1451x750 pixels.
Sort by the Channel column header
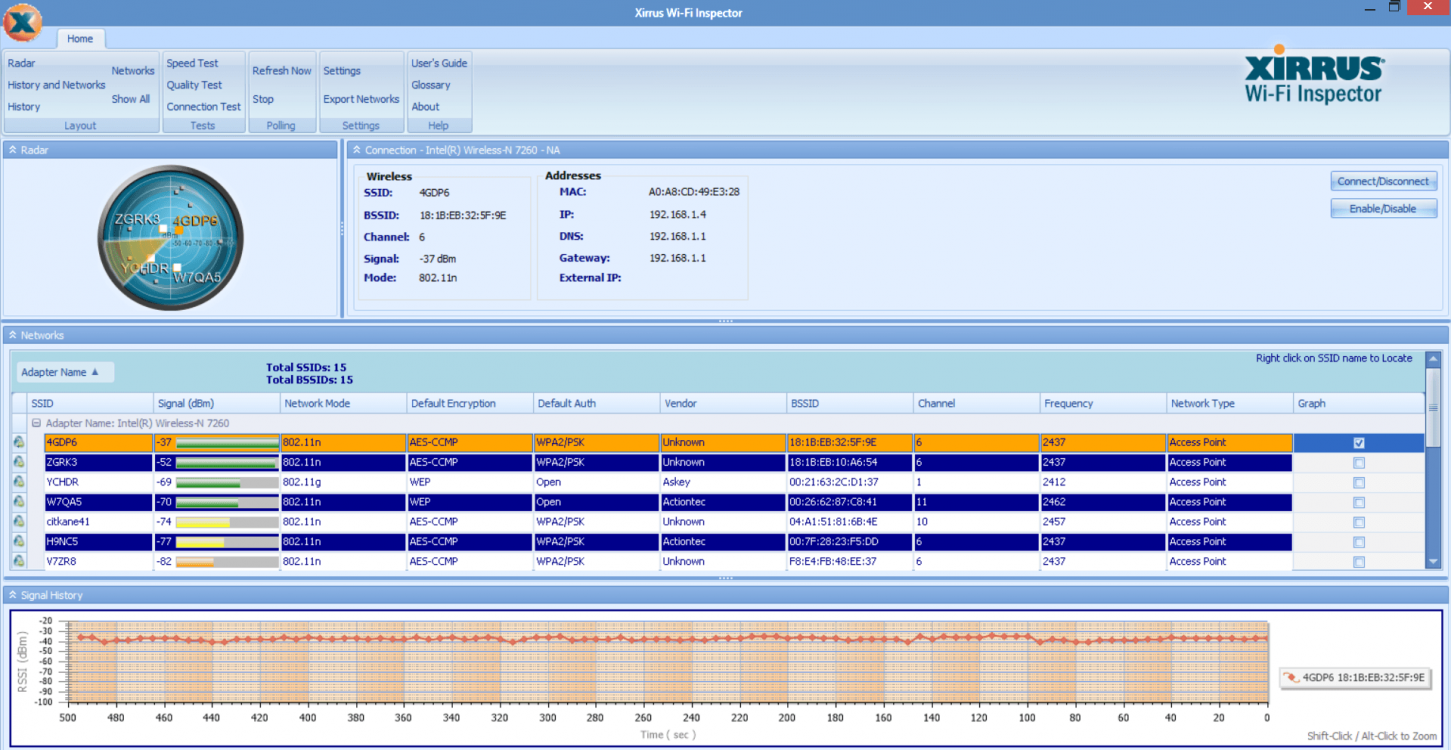click(976, 404)
